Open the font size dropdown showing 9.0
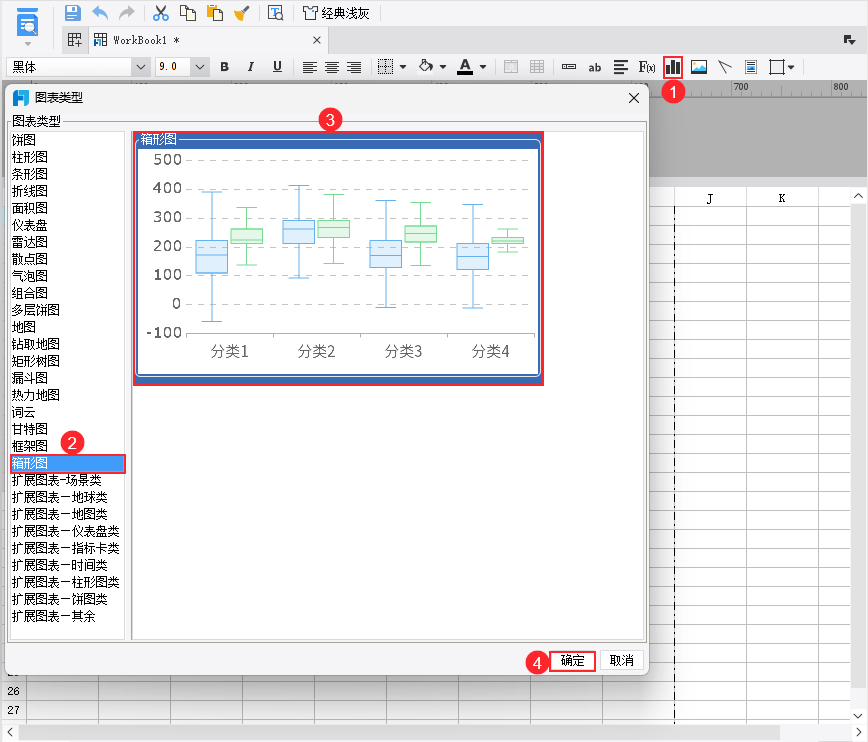 pos(200,67)
